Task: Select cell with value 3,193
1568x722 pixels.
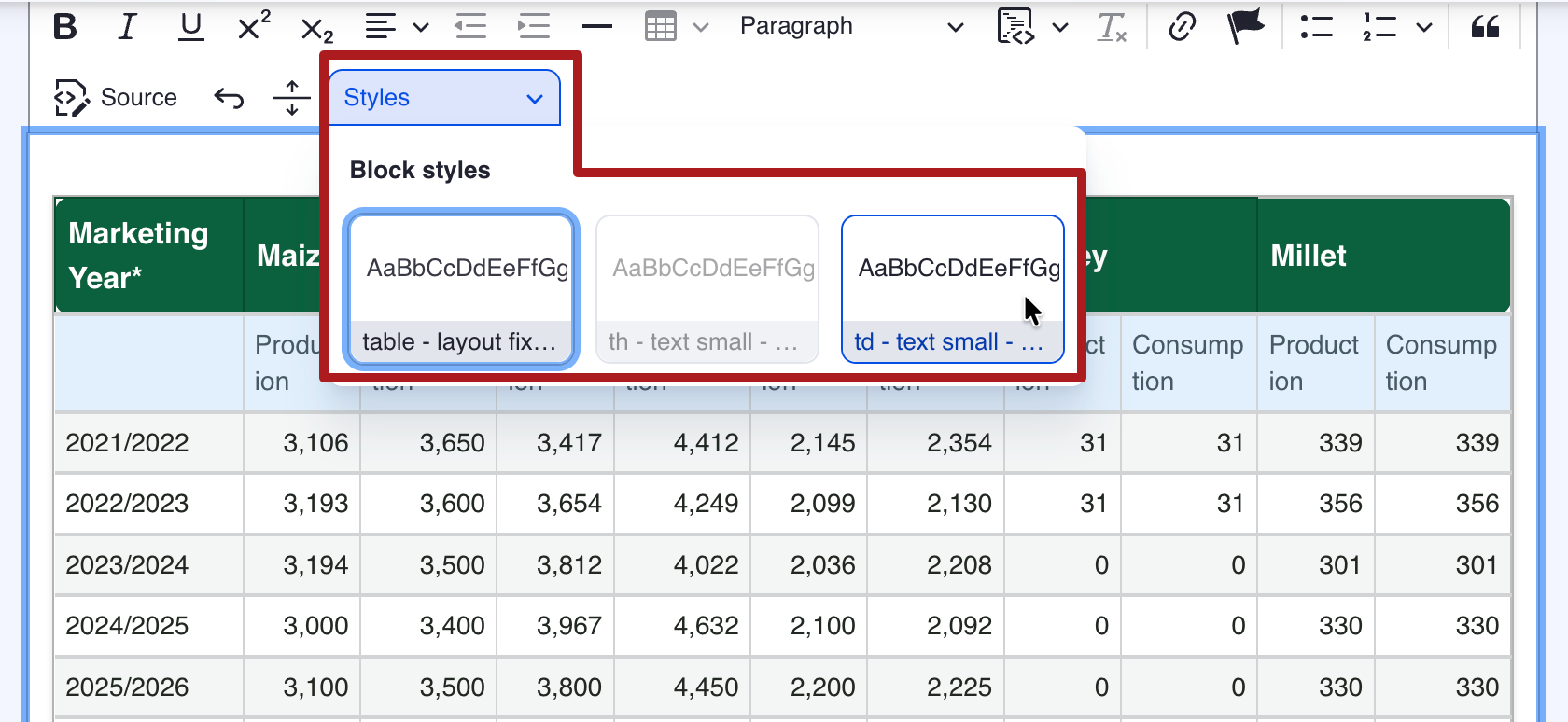Action: pos(301,504)
